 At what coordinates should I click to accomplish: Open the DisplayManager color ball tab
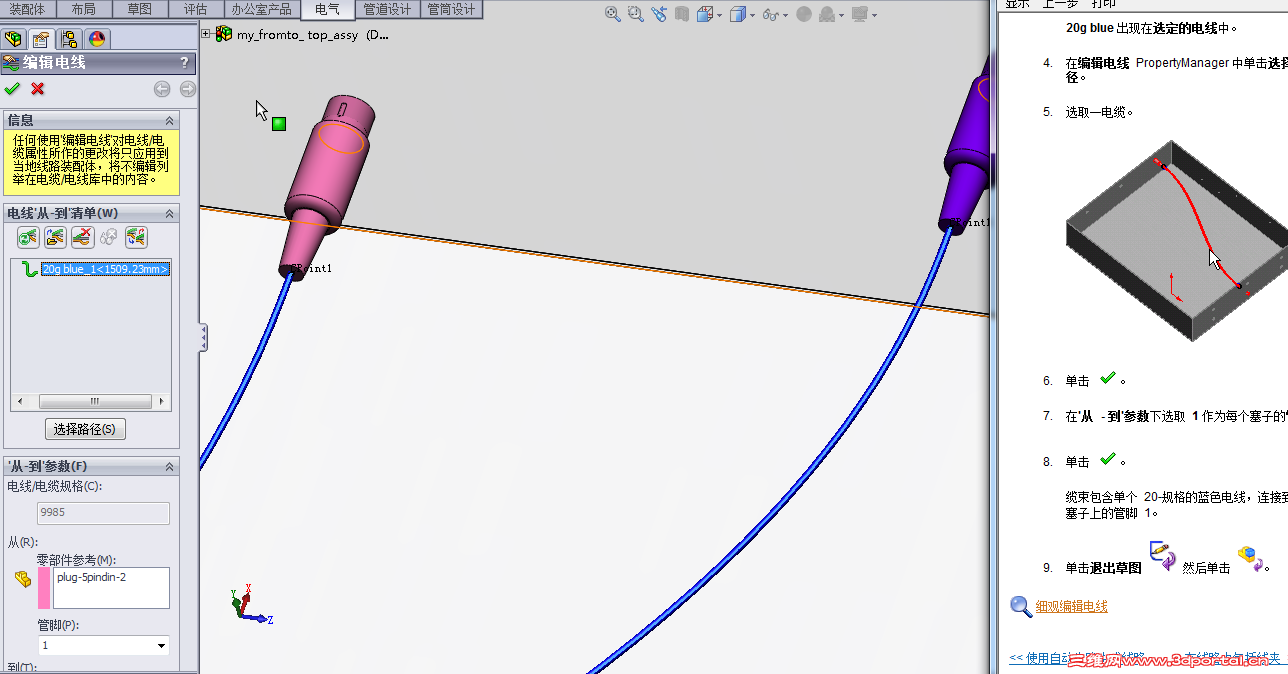click(97, 39)
